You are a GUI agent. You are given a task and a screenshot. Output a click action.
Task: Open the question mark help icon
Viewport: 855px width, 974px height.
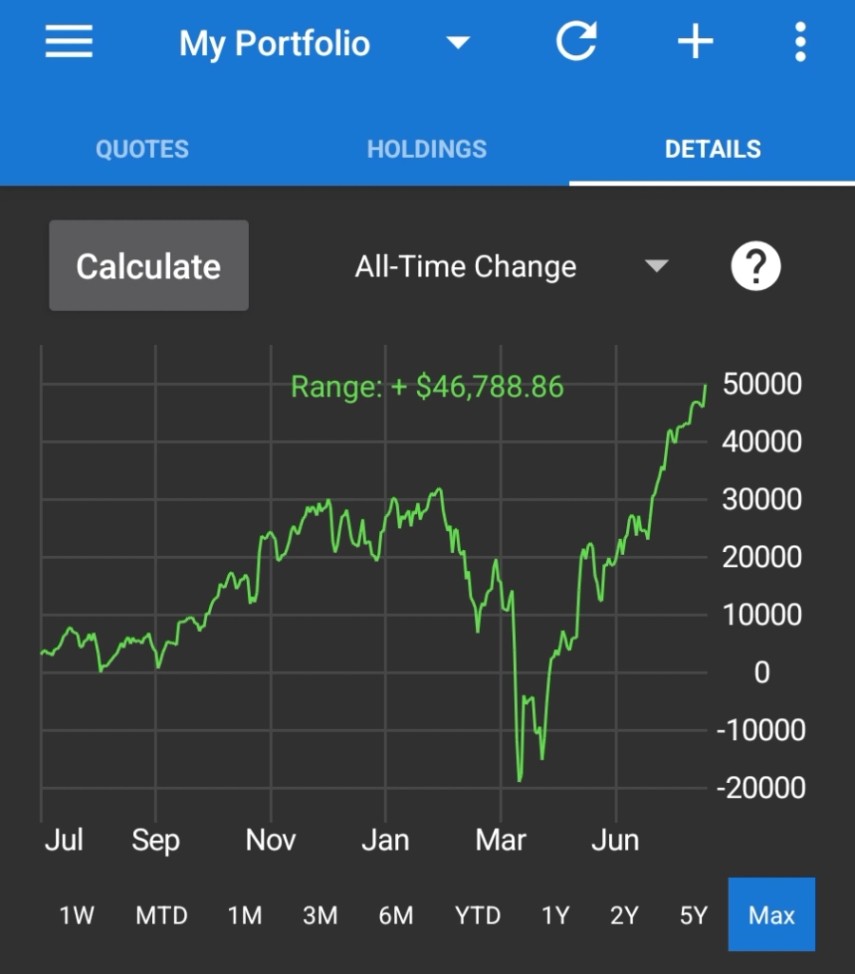point(756,266)
